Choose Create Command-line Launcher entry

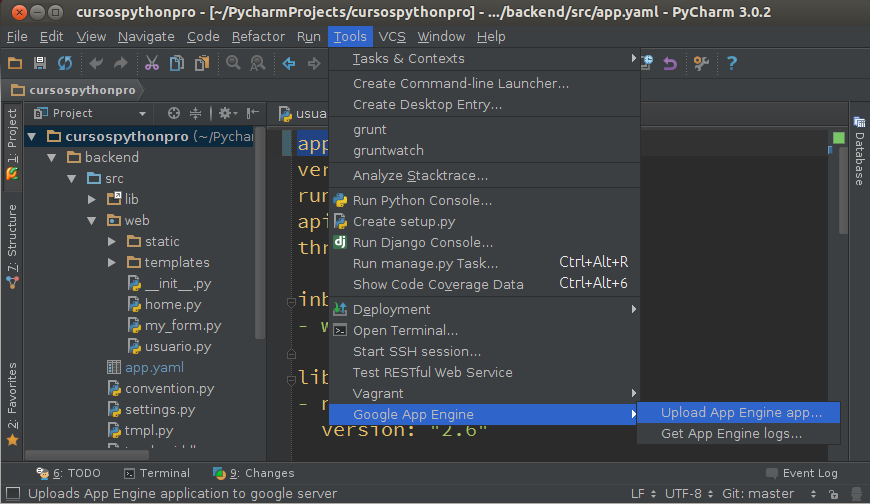pos(484,83)
